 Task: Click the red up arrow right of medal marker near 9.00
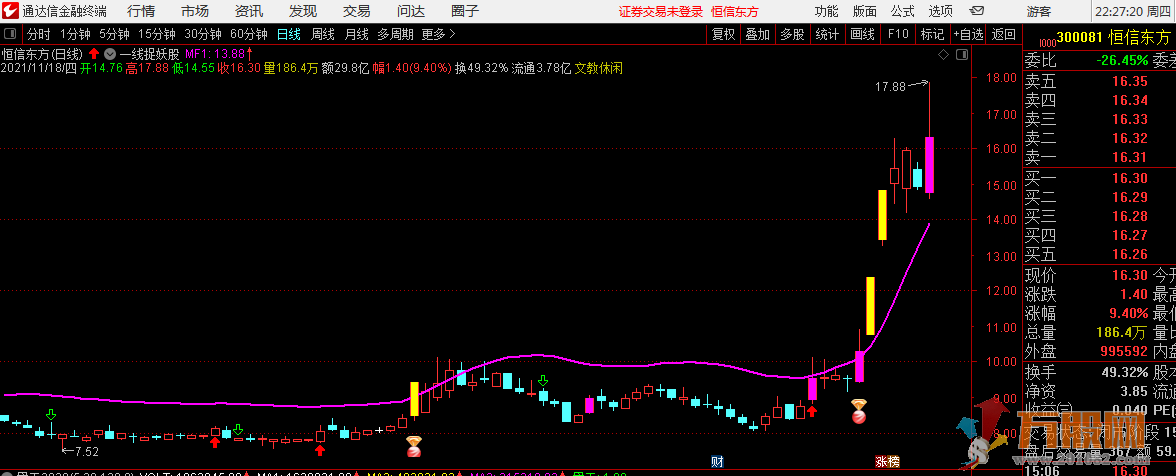click(812, 410)
